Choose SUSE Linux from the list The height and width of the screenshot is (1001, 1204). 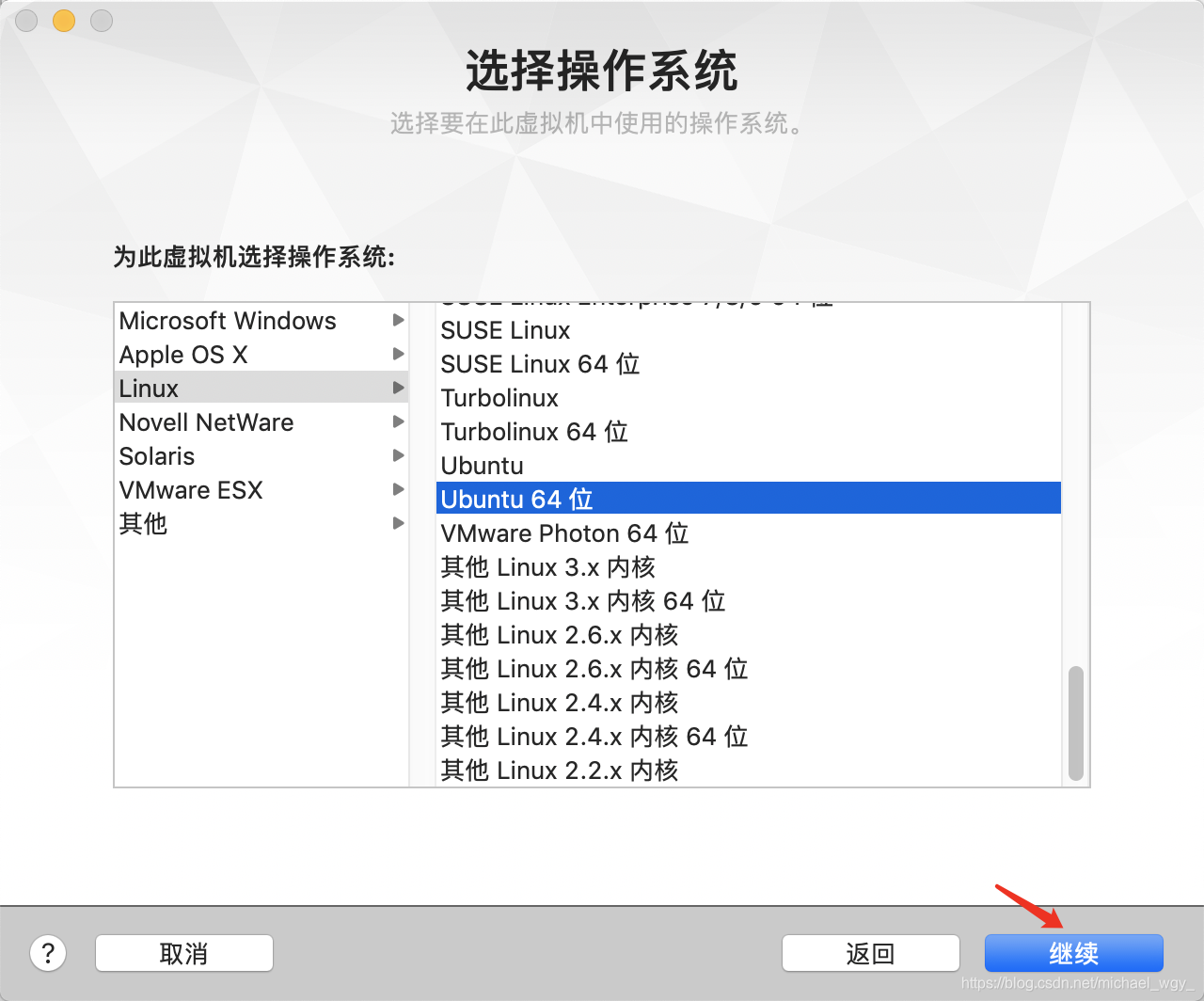pos(748,330)
